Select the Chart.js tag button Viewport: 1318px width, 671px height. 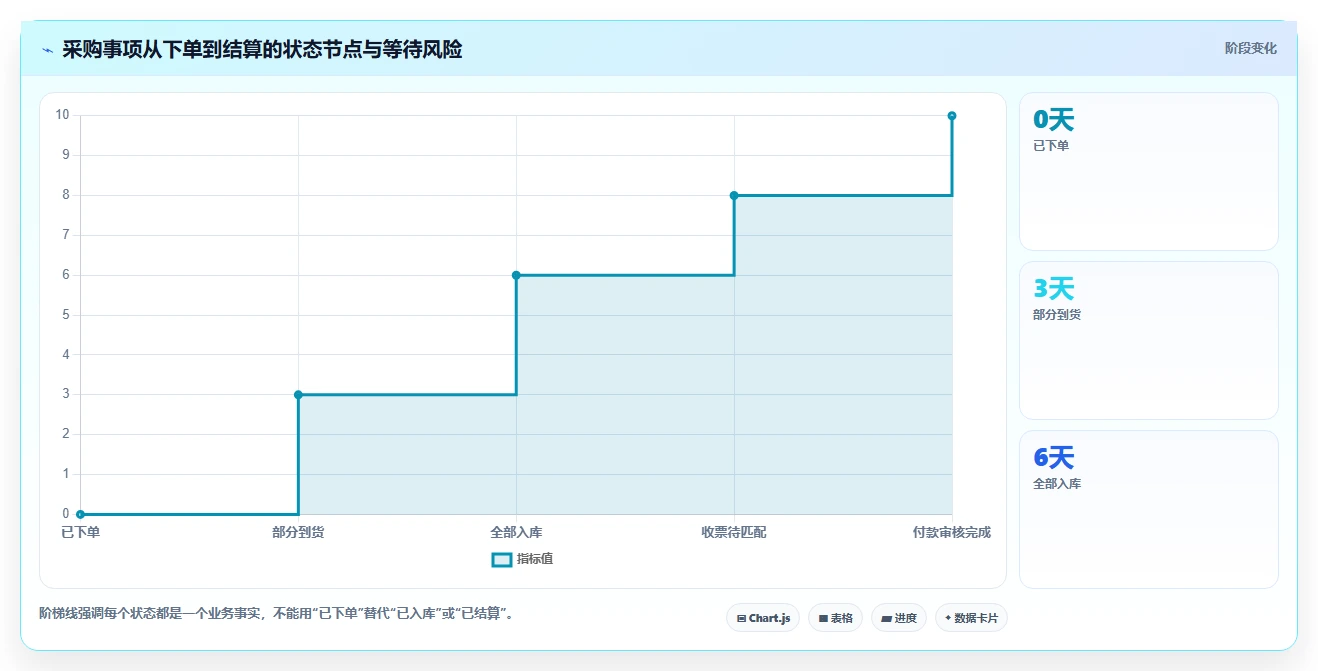tap(763, 618)
